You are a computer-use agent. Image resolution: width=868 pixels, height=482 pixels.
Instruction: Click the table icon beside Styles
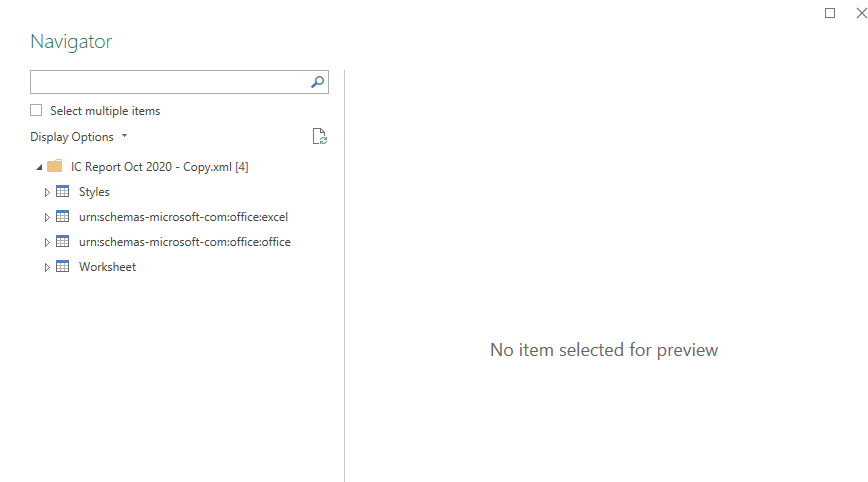click(x=63, y=191)
